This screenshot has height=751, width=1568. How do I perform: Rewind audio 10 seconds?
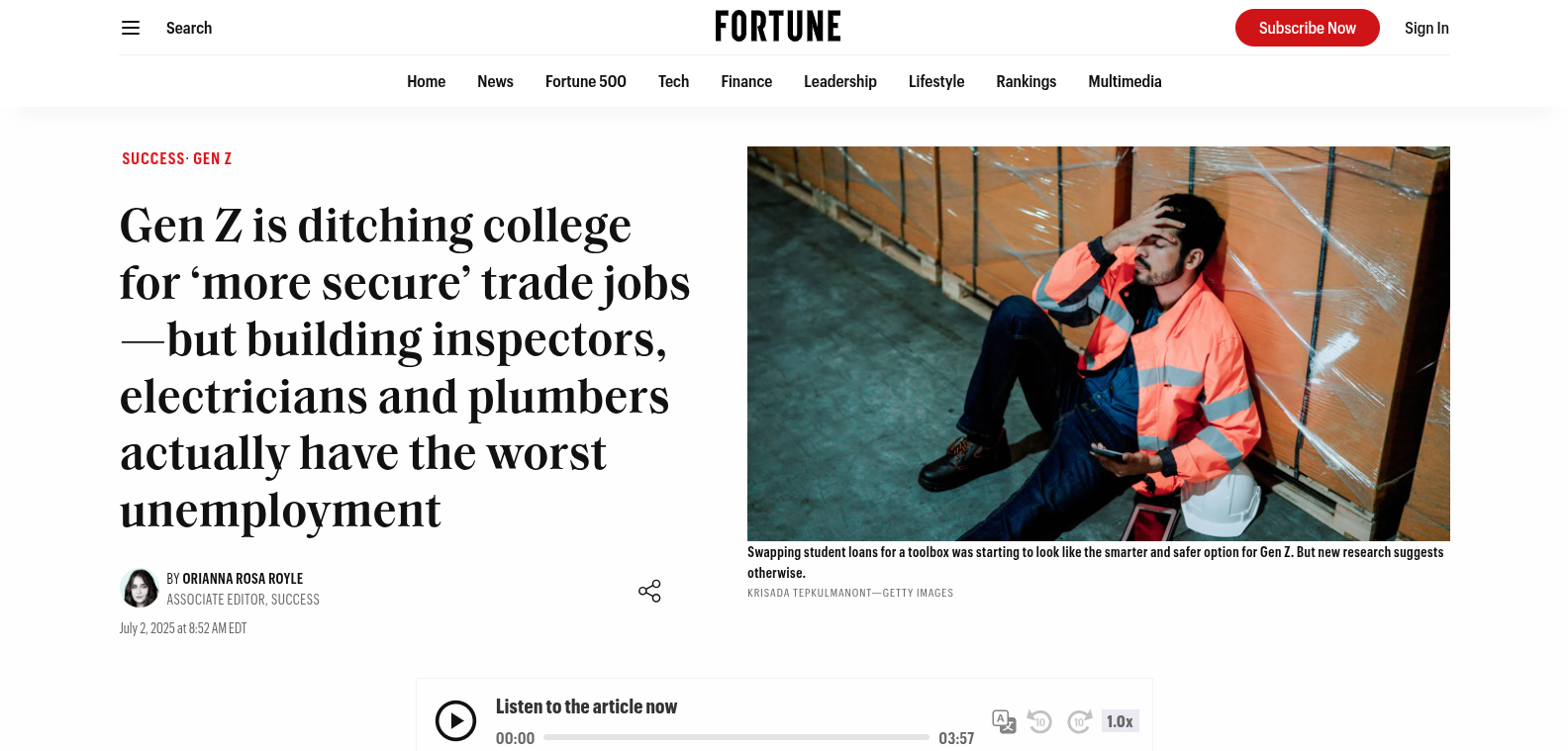1039,721
